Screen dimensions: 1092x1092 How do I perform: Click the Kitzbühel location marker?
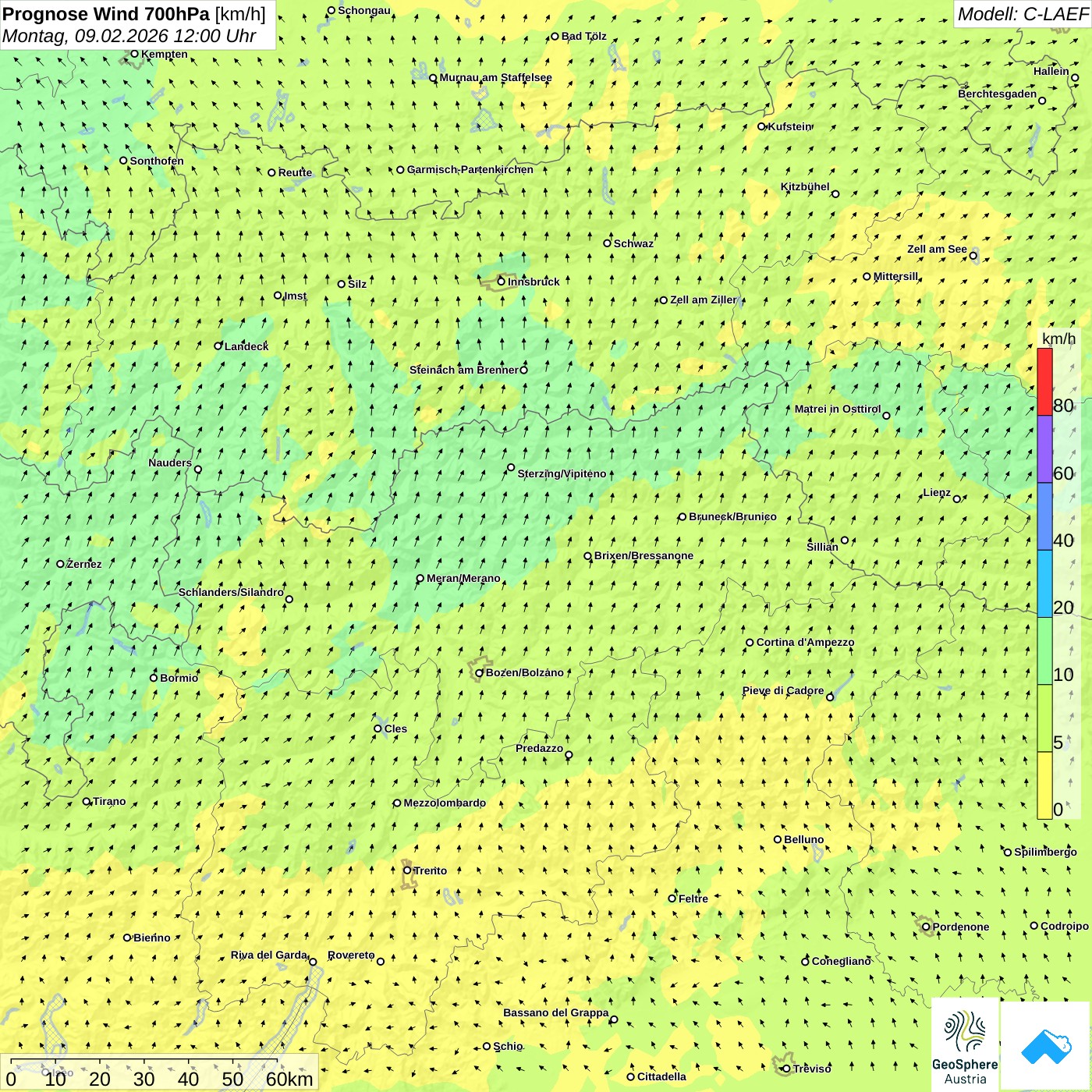coord(835,194)
